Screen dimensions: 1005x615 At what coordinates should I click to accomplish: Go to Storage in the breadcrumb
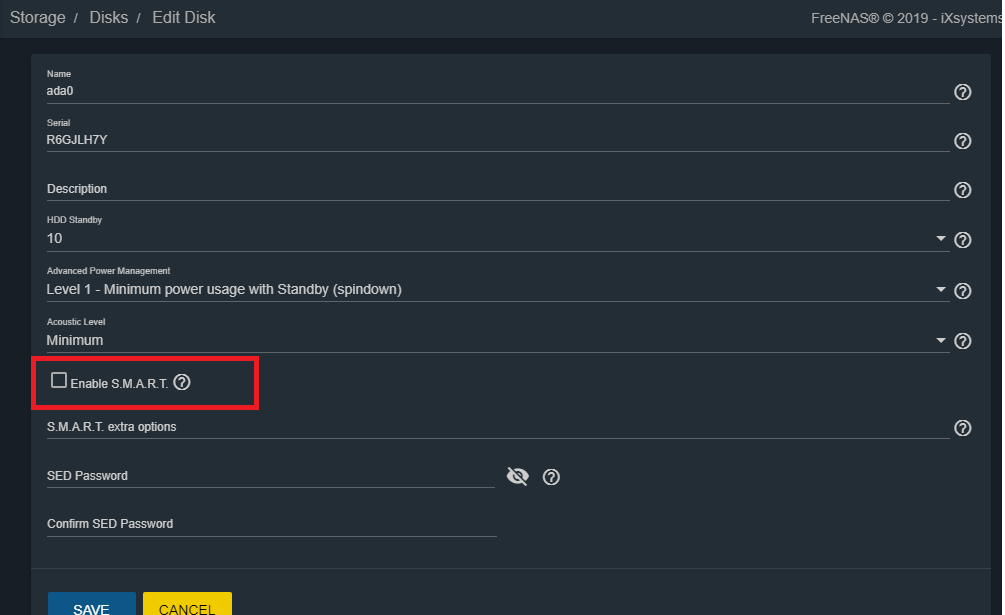(x=38, y=17)
